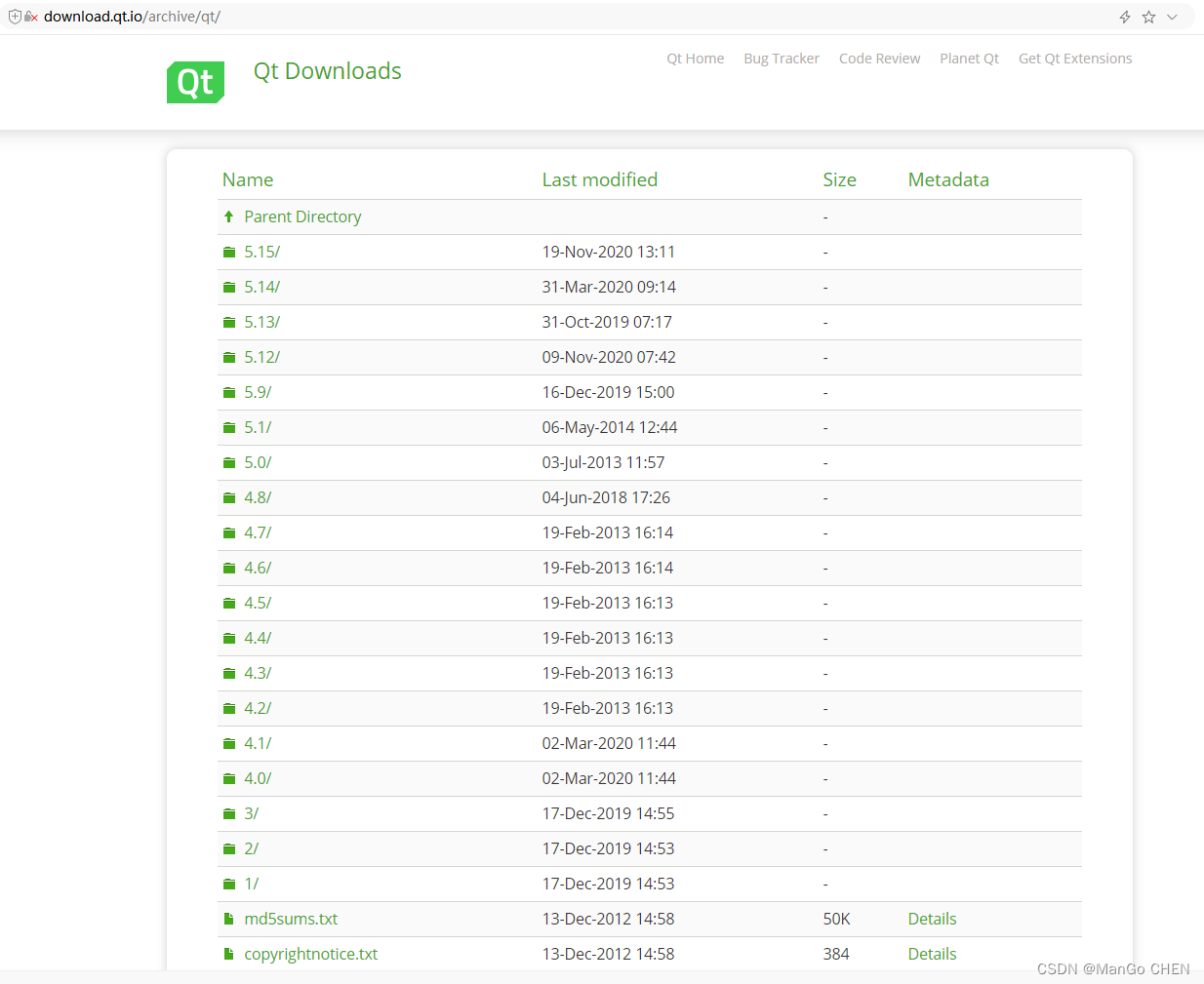Click the up-arrow icon beside Parent Directory

228,216
